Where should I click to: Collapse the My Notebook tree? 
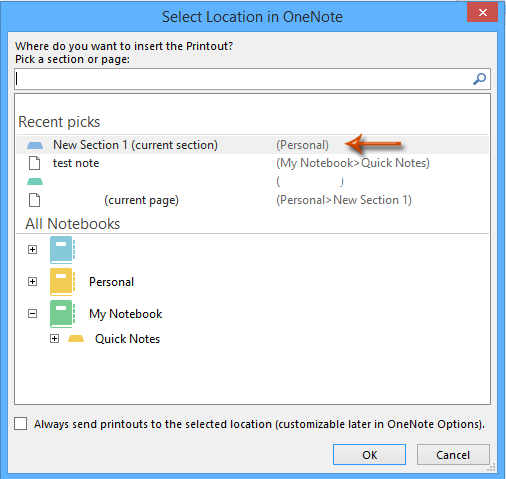[x=32, y=314]
